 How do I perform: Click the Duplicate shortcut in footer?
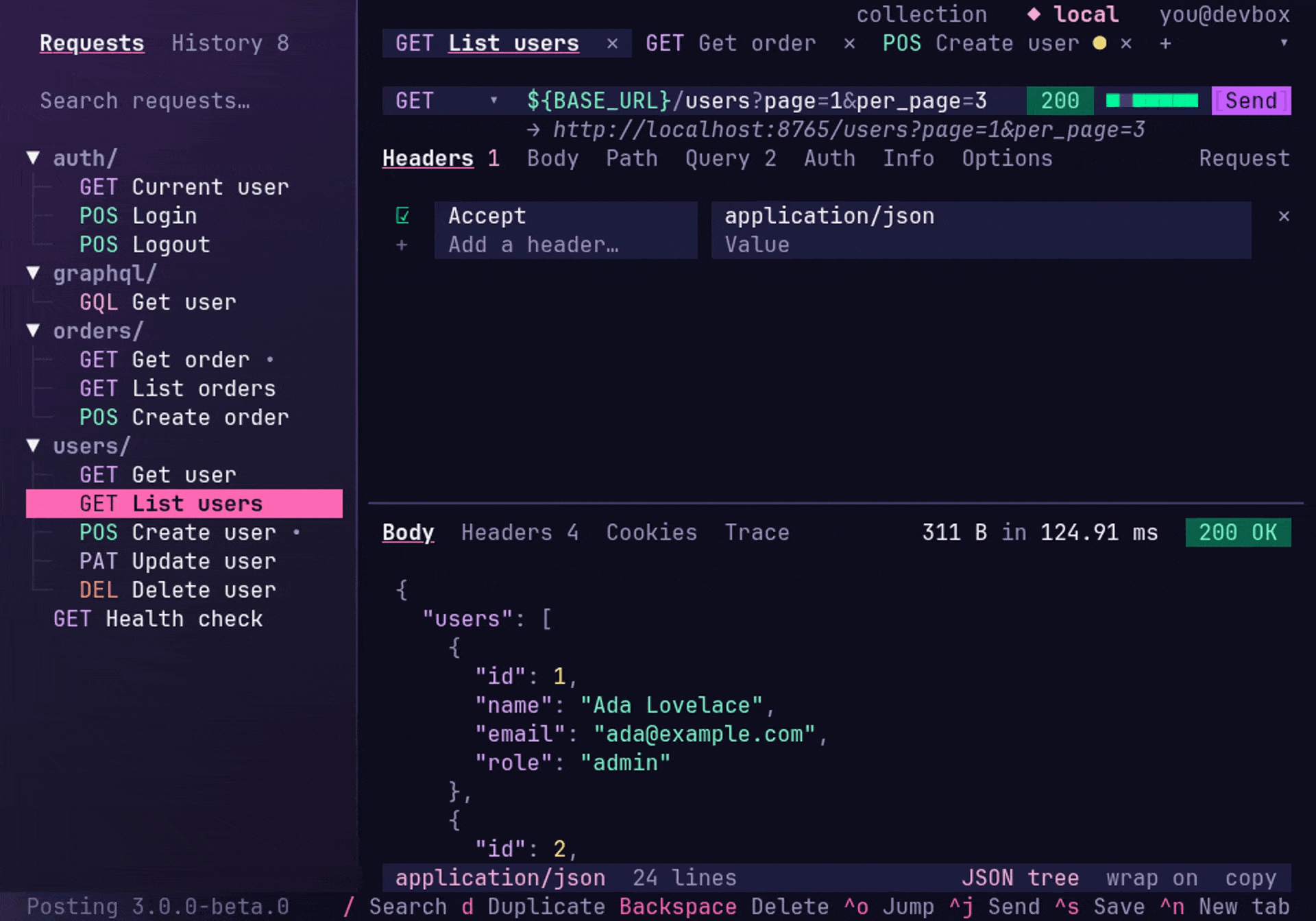point(533,907)
